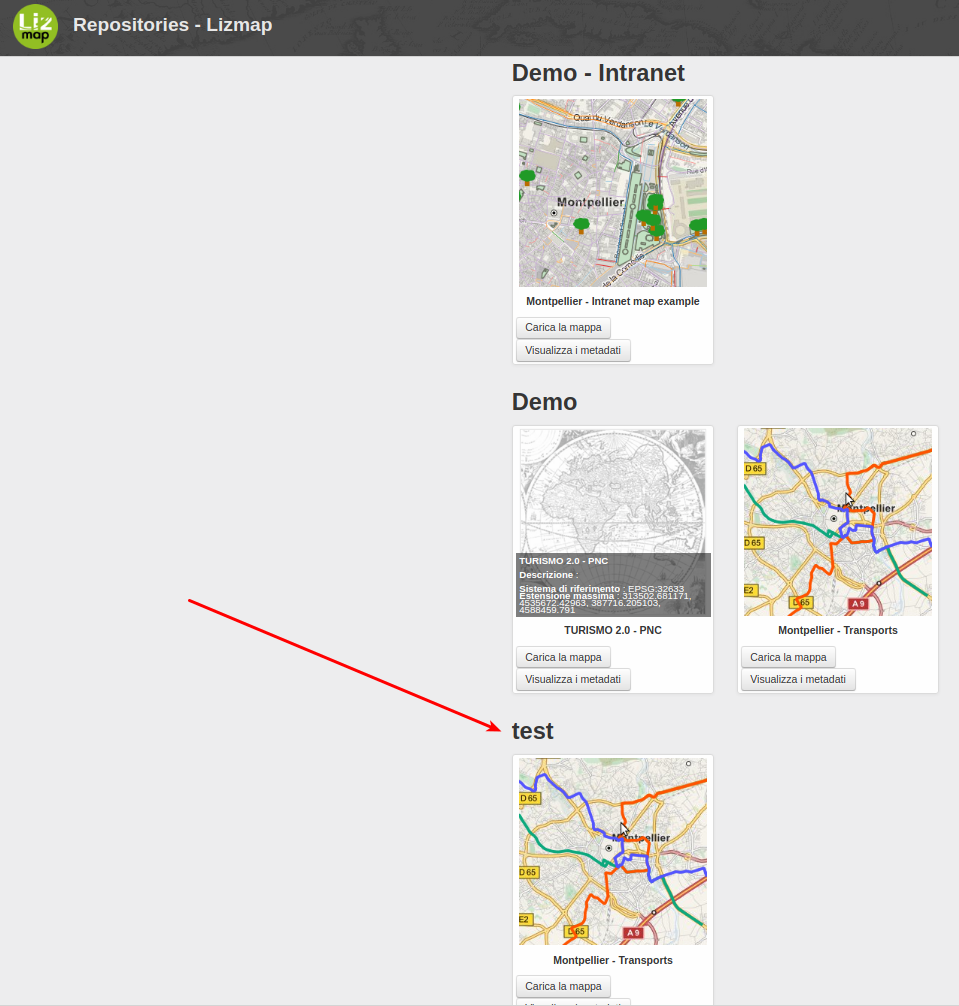This screenshot has height=1006, width=959.
Task: Select the 'test' section heading
Action: pos(533,731)
